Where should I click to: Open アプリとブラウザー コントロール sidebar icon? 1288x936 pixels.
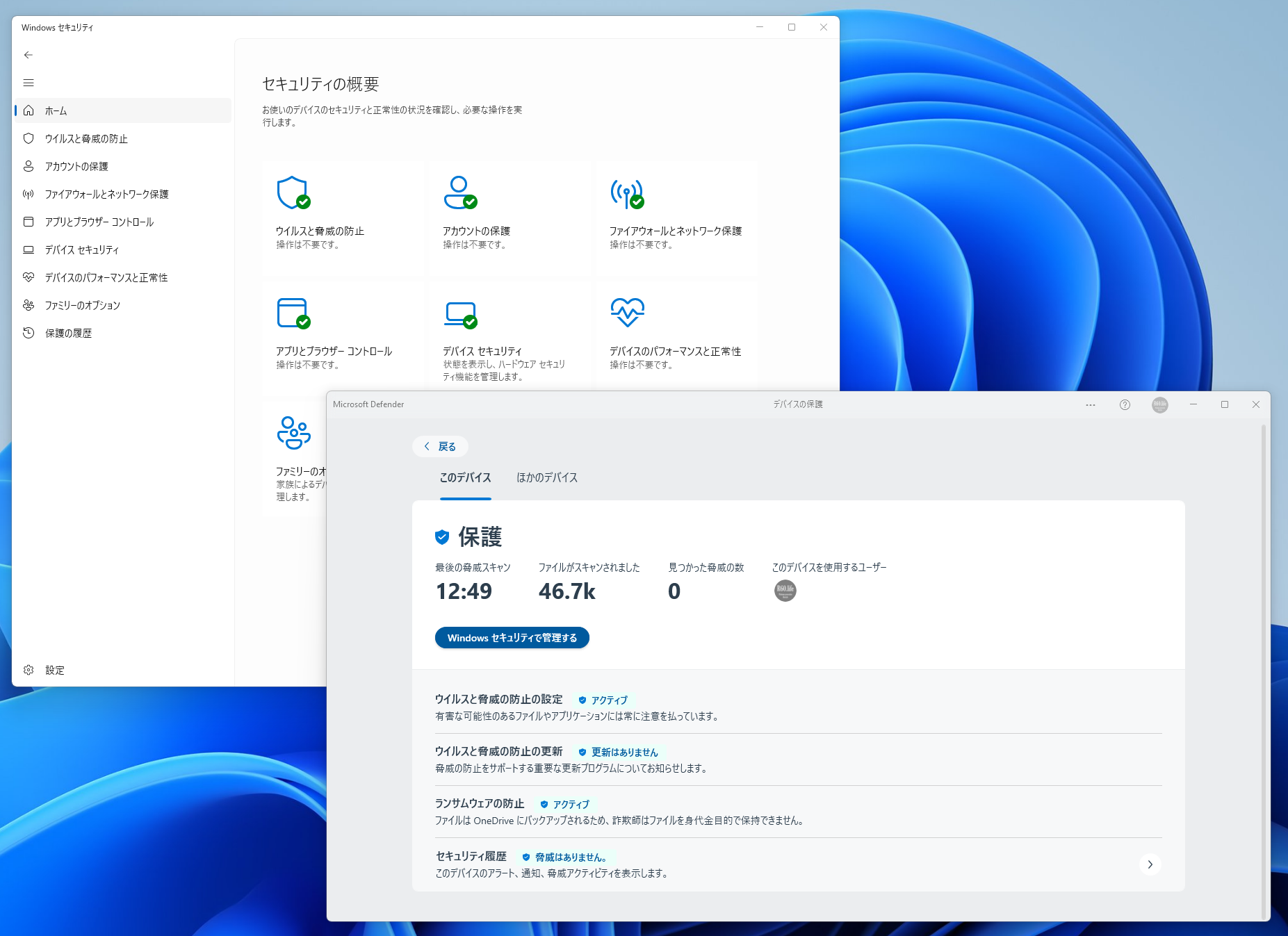click(28, 222)
